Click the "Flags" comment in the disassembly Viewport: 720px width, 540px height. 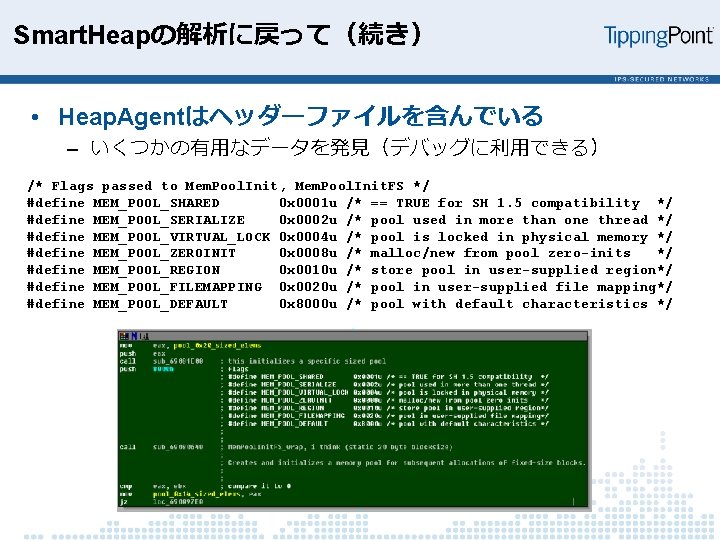(238, 369)
